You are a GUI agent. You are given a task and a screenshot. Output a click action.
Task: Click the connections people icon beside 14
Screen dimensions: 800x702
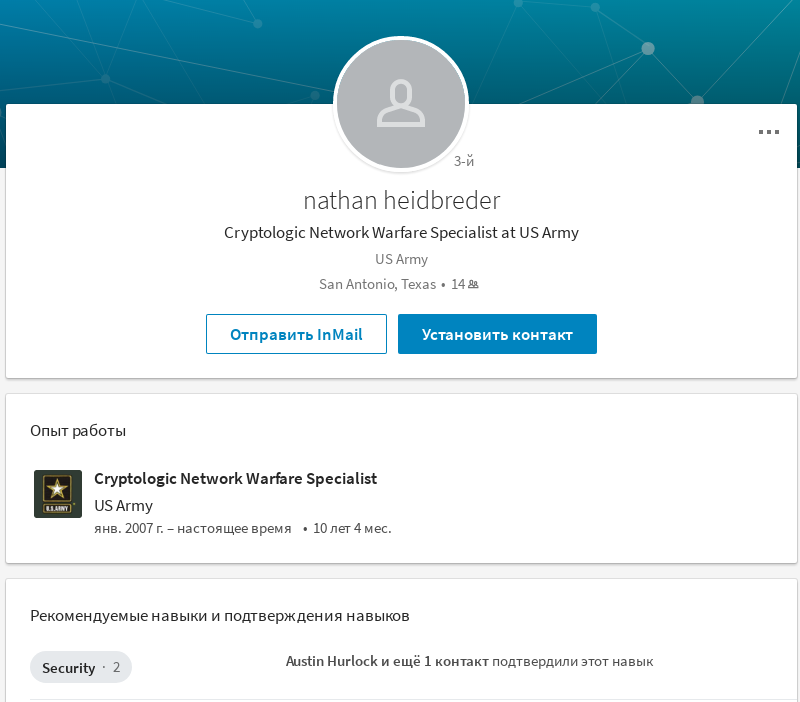(473, 285)
